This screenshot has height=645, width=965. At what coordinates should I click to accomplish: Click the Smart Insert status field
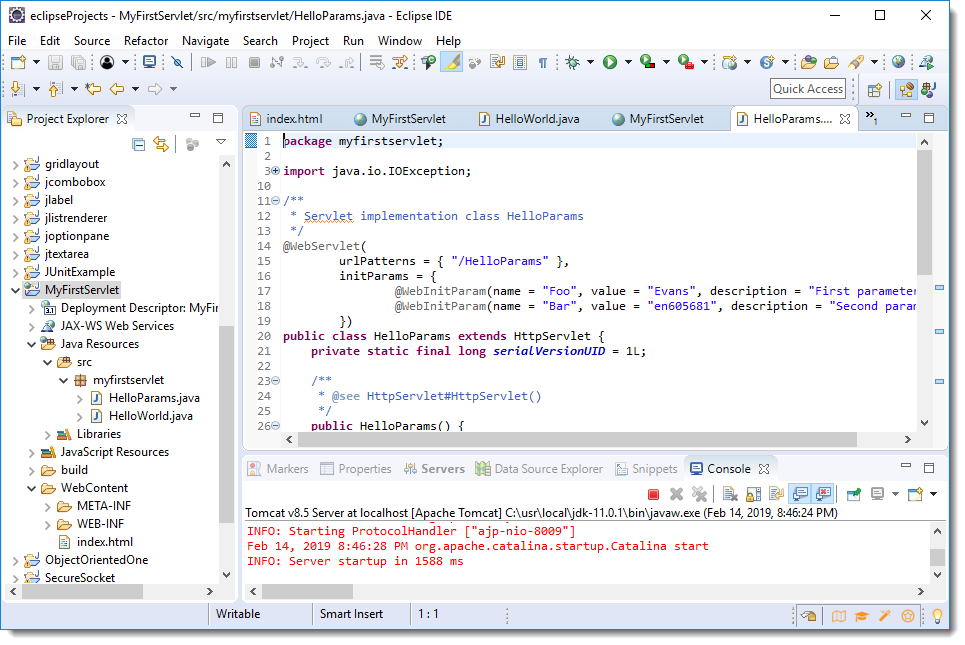[351, 614]
